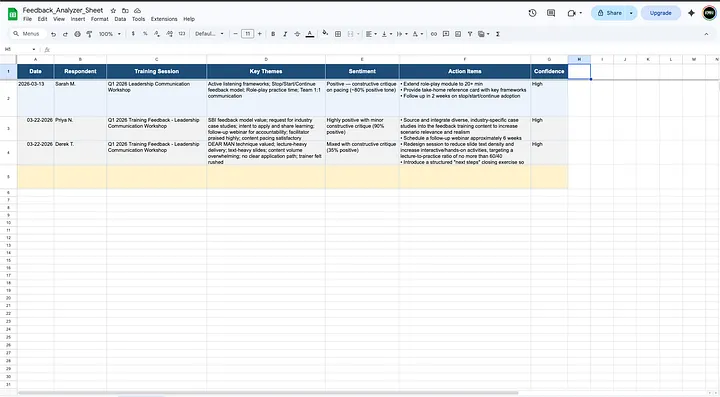This screenshot has width=720, height=397.
Task: Star the Feedback_Analyzer_Sheet document
Action: click(113, 10)
